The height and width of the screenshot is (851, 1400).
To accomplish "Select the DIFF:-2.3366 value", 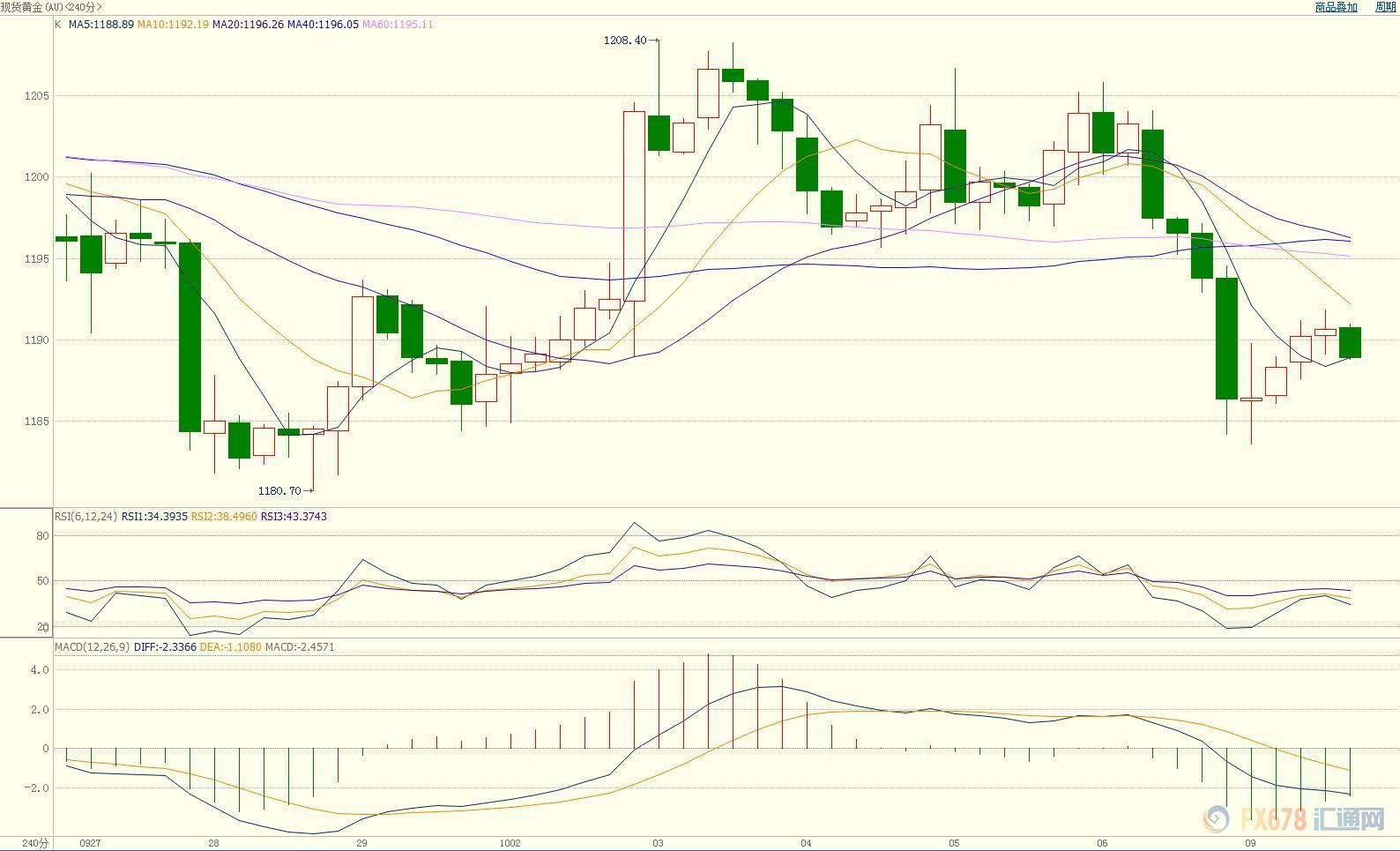I will point(165,647).
